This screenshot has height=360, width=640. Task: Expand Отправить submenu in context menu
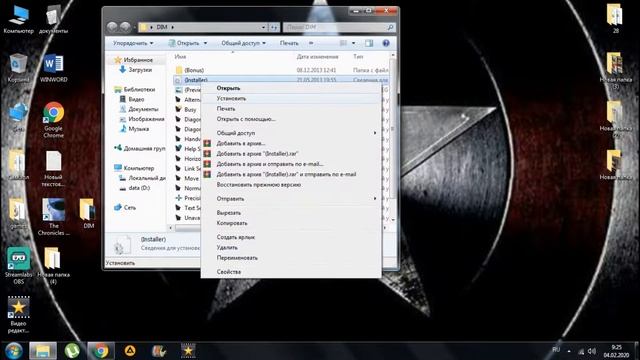[x=291, y=199]
